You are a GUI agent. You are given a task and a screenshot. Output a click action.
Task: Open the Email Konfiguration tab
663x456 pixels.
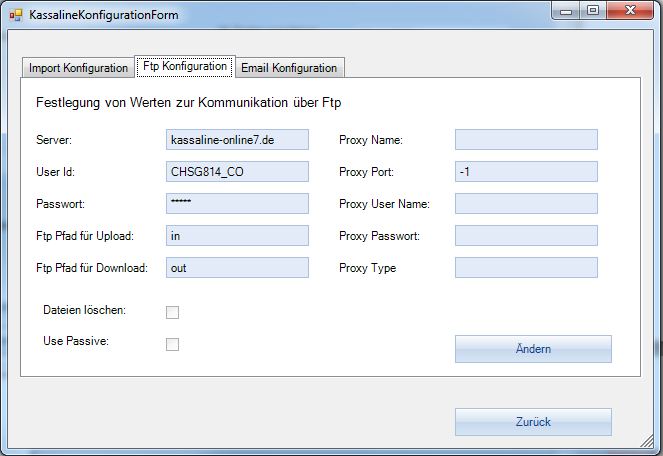click(x=289, y=68)
